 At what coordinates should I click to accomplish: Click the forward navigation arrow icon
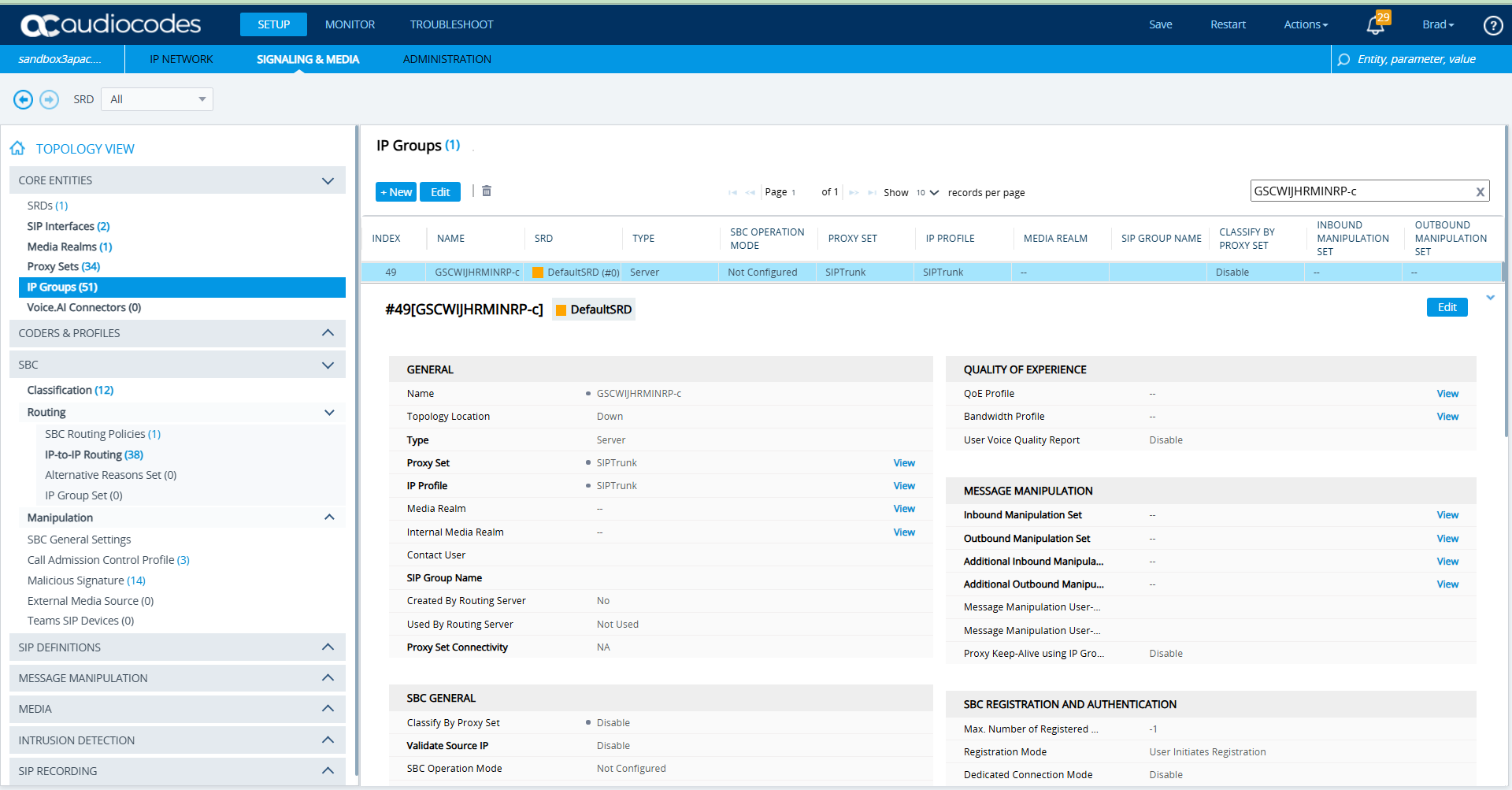50,99
